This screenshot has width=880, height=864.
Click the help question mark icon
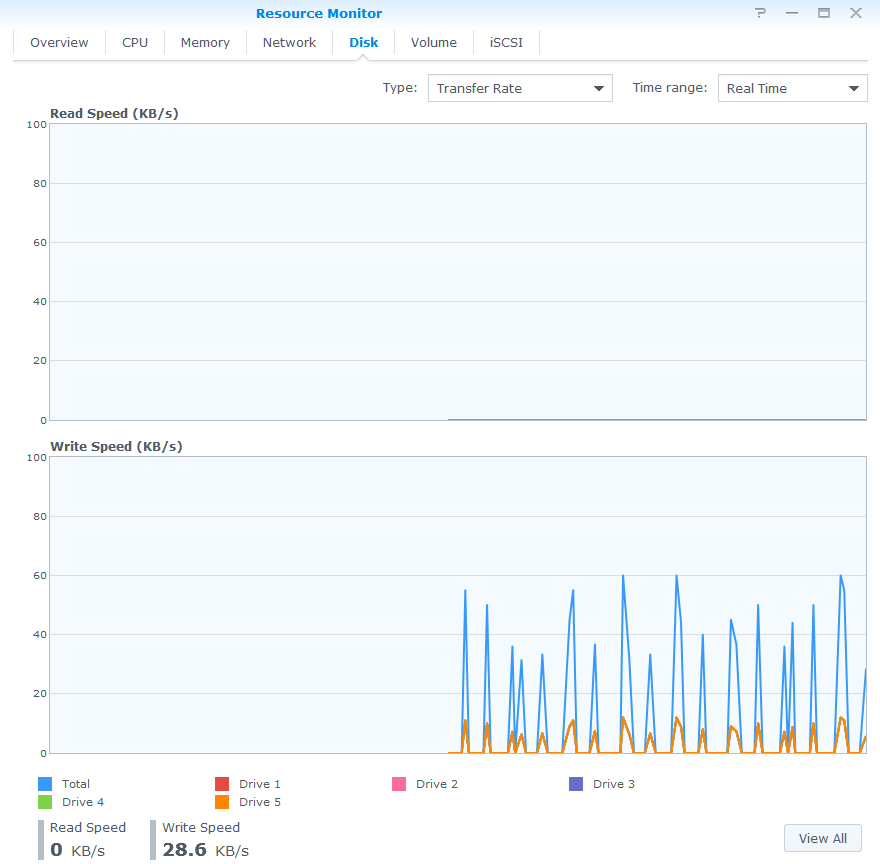760,13
